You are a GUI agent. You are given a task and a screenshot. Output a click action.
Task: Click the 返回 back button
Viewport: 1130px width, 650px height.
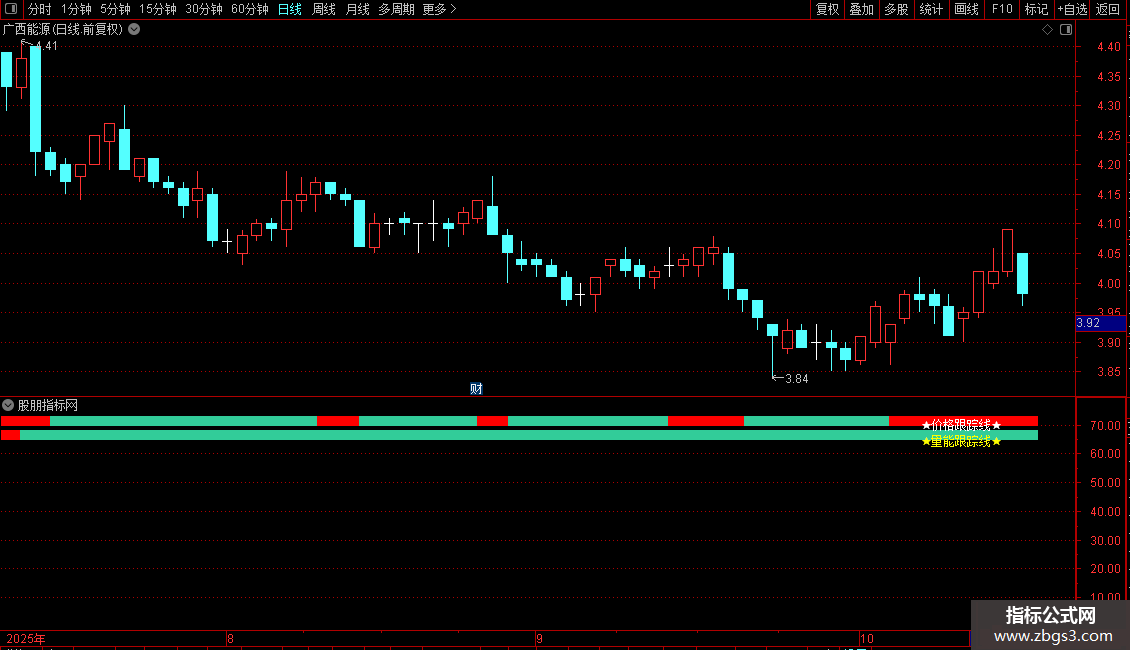click(1108, 9)
